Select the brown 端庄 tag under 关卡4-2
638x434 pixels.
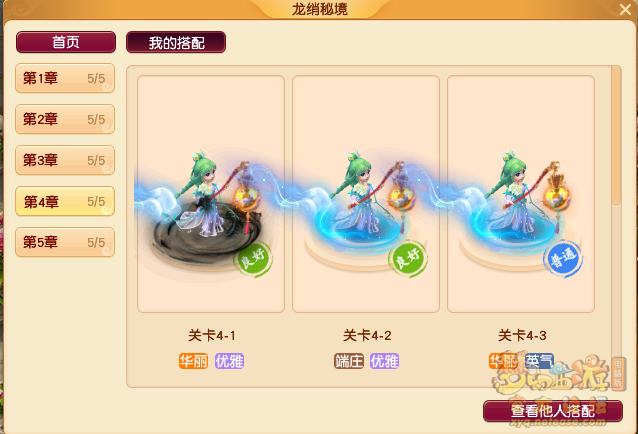(x=349, y=361)
